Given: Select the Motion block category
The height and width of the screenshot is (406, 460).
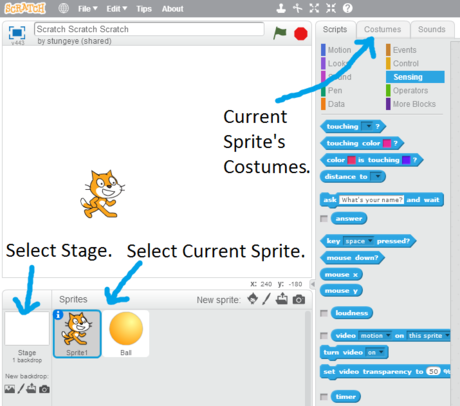Looking at the screenshot, I should [337, 50].
